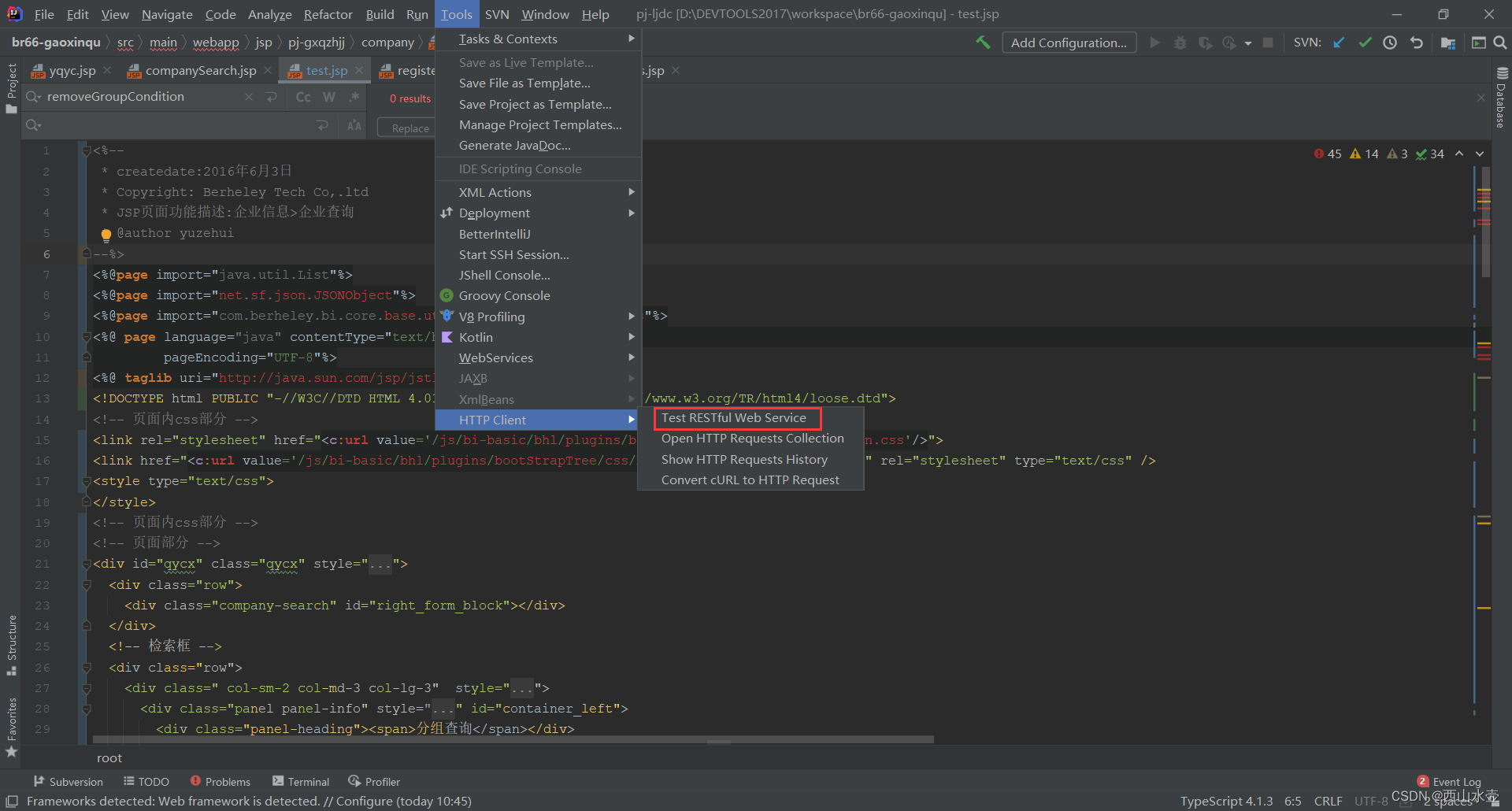Open the SVN history clock icon

pyautogui.click(x=1390, y=43)
